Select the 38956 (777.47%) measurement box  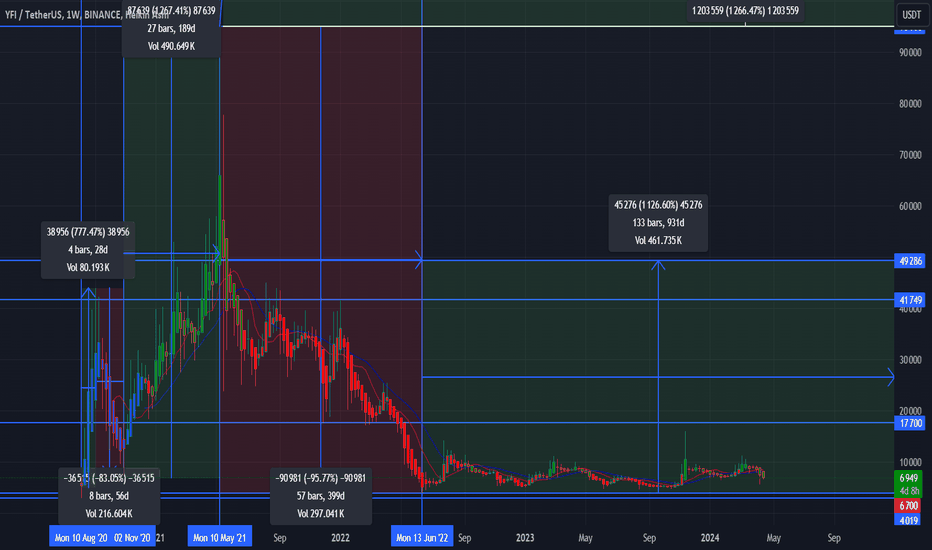88,250
